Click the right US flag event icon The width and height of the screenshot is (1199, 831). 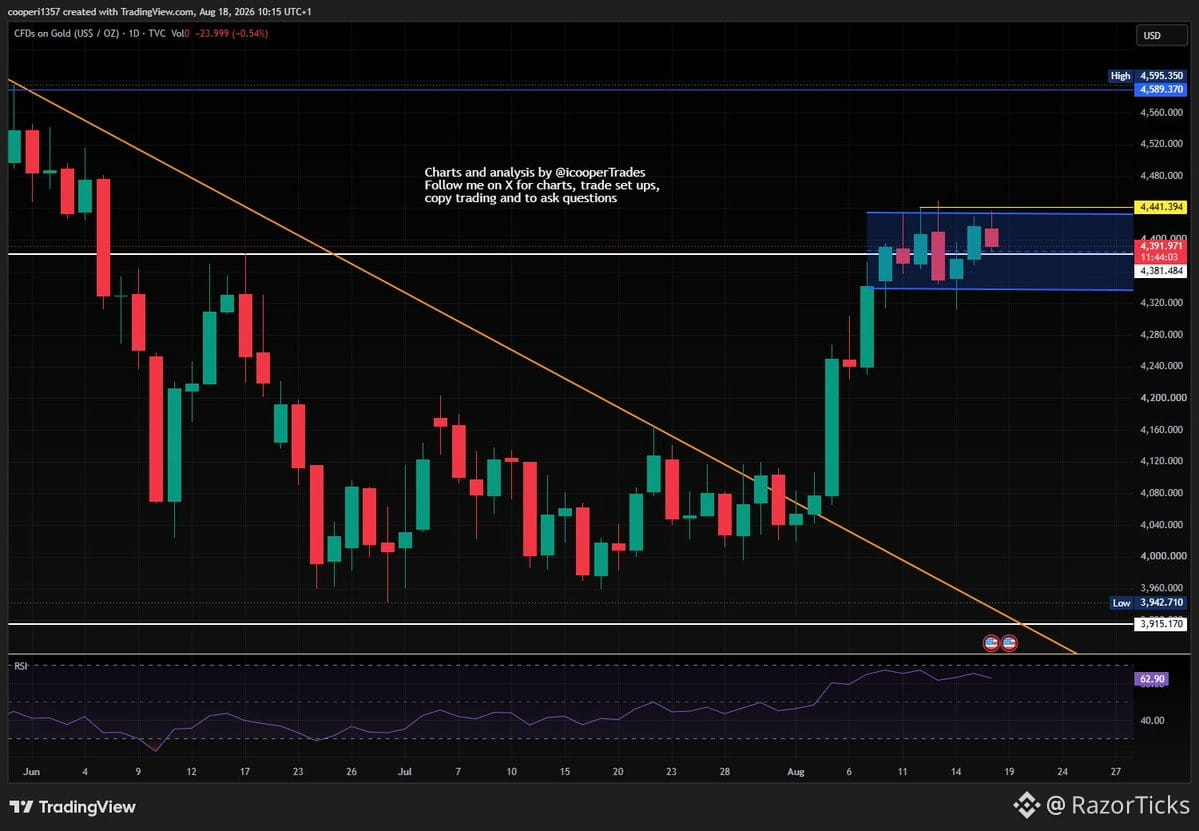[x=1009, y=643]
